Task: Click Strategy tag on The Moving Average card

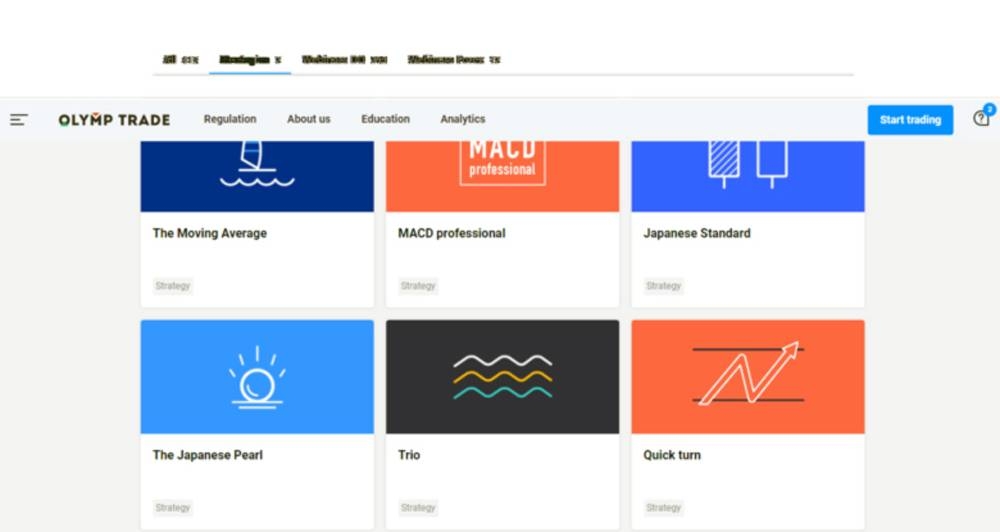Action: [173, 286]
